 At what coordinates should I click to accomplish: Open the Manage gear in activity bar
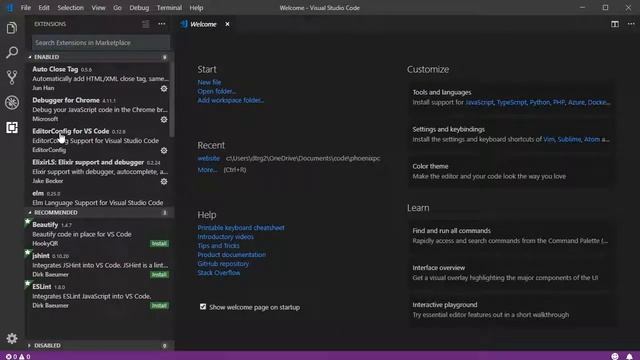(x=12, y=338)
